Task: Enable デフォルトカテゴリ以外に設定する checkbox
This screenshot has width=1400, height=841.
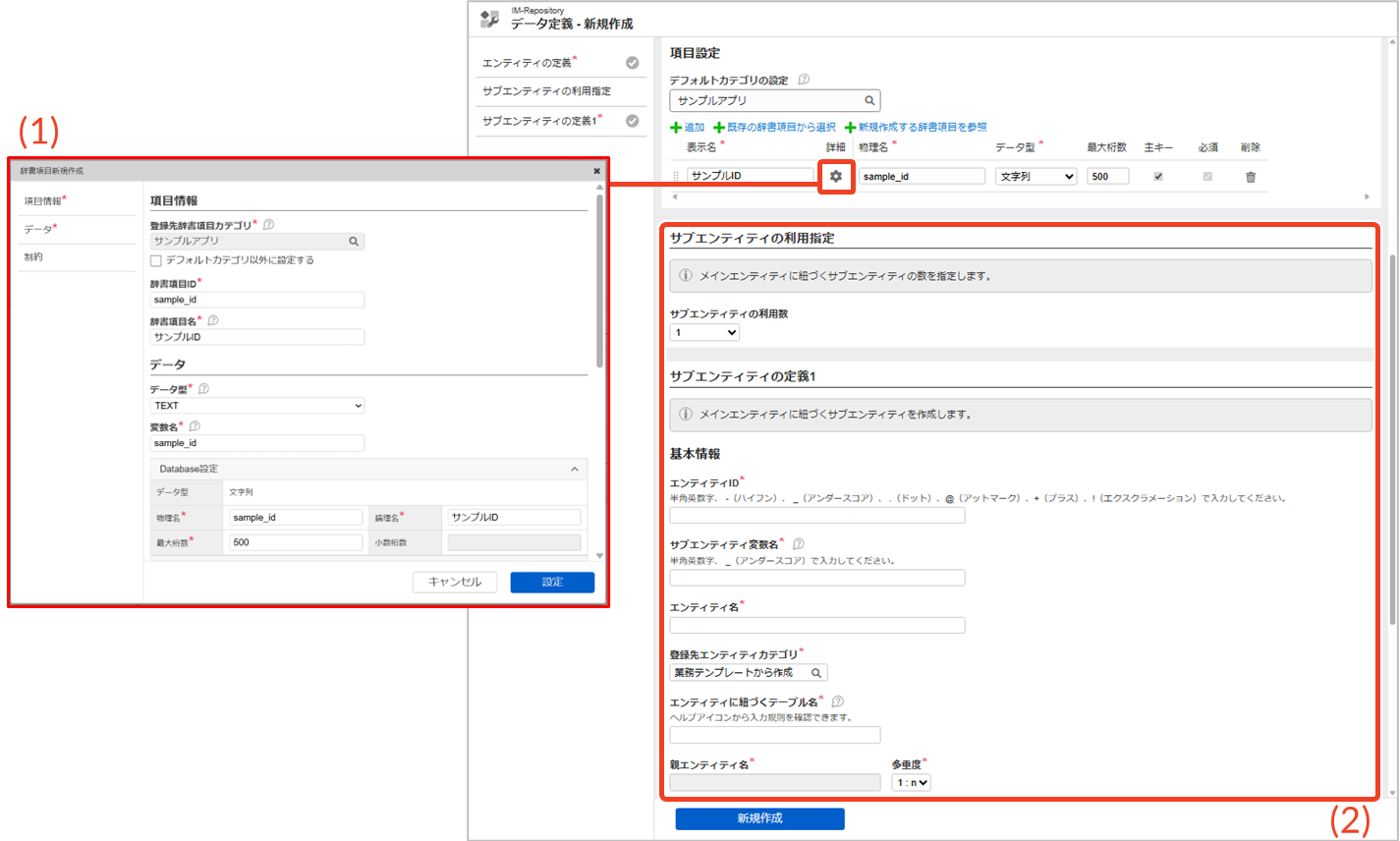Action: [156, 261]
